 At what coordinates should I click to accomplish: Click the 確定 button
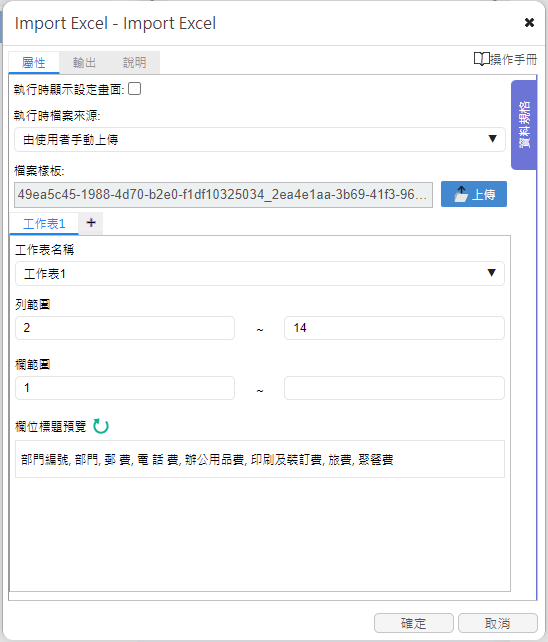click(414, 623)
